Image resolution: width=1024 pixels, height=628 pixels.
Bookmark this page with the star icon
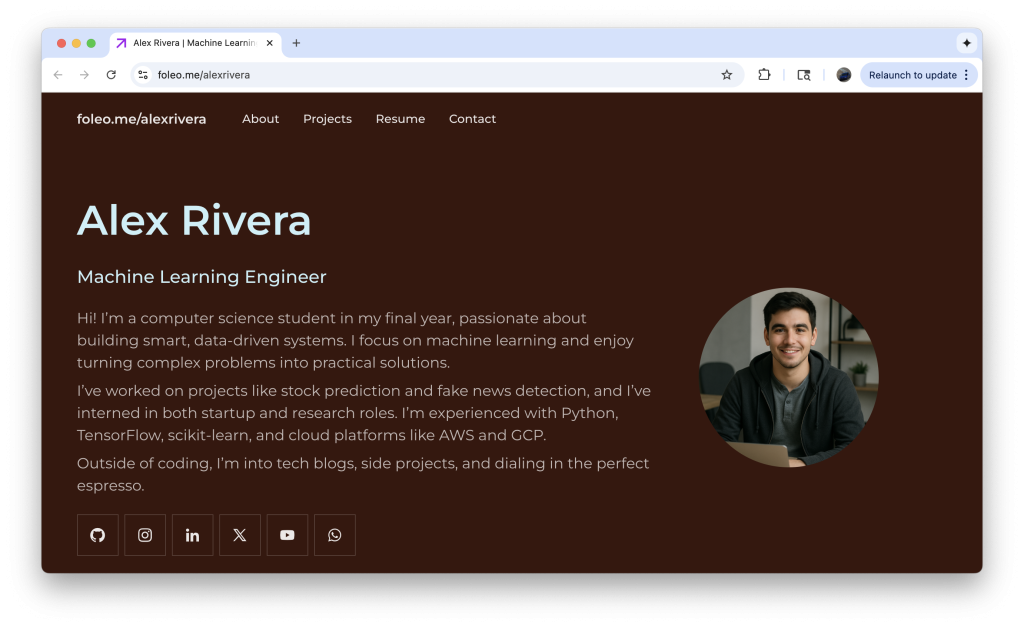point(727,75)
